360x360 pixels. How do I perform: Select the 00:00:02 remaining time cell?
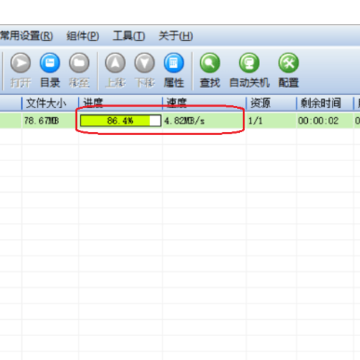click(318, 121)
